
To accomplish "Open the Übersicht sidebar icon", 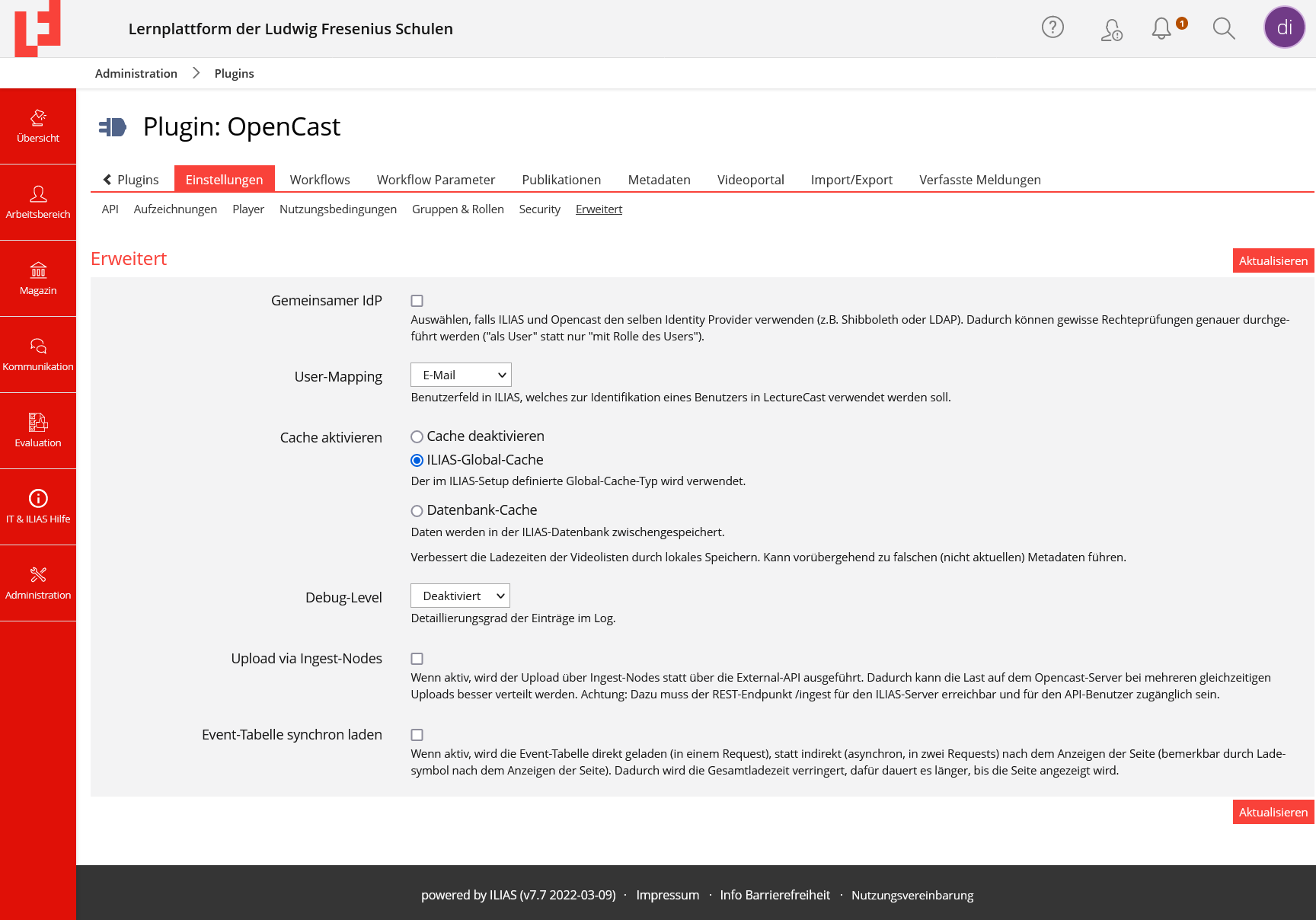I will [38, 126].
